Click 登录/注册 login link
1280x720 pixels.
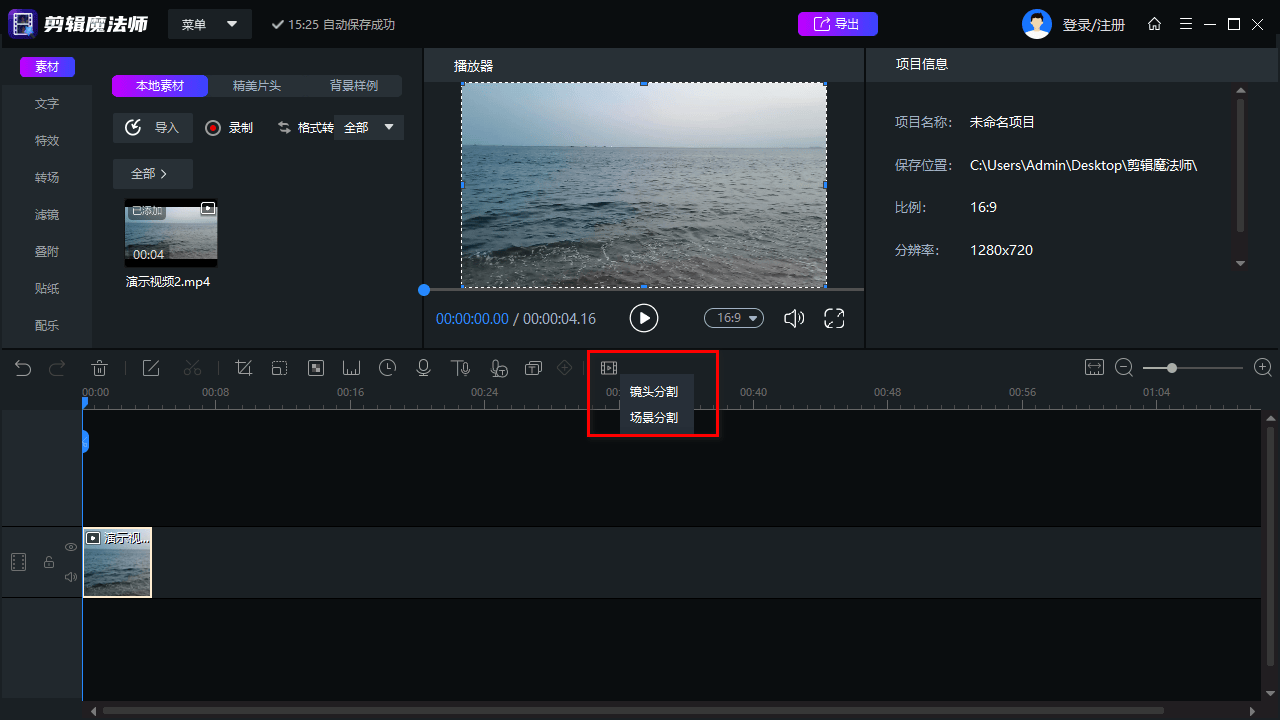1094,25
